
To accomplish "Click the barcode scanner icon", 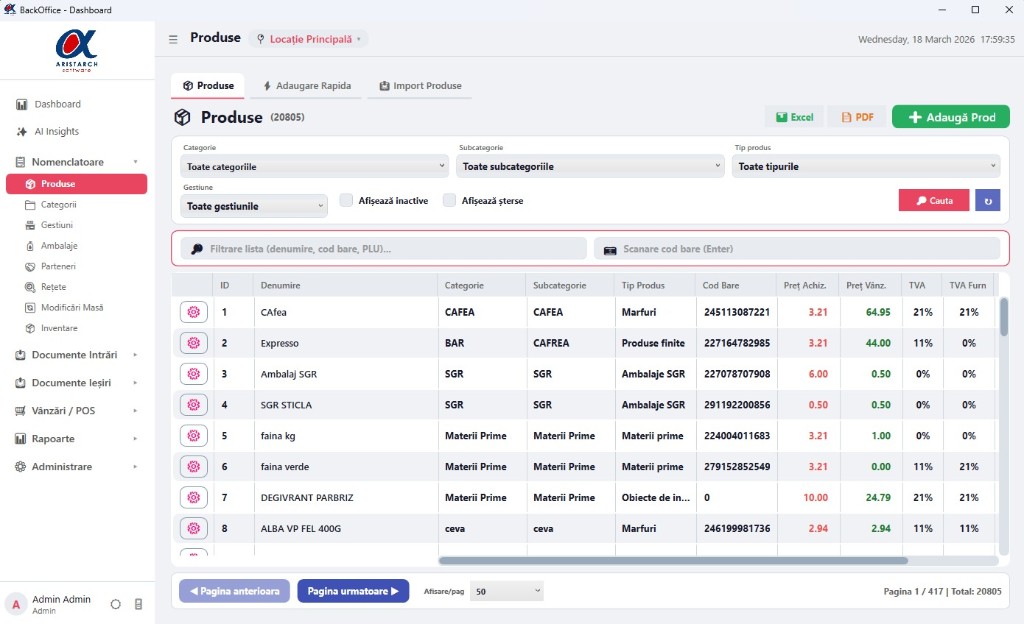I will pyautogui.click(x=610, y=249).
